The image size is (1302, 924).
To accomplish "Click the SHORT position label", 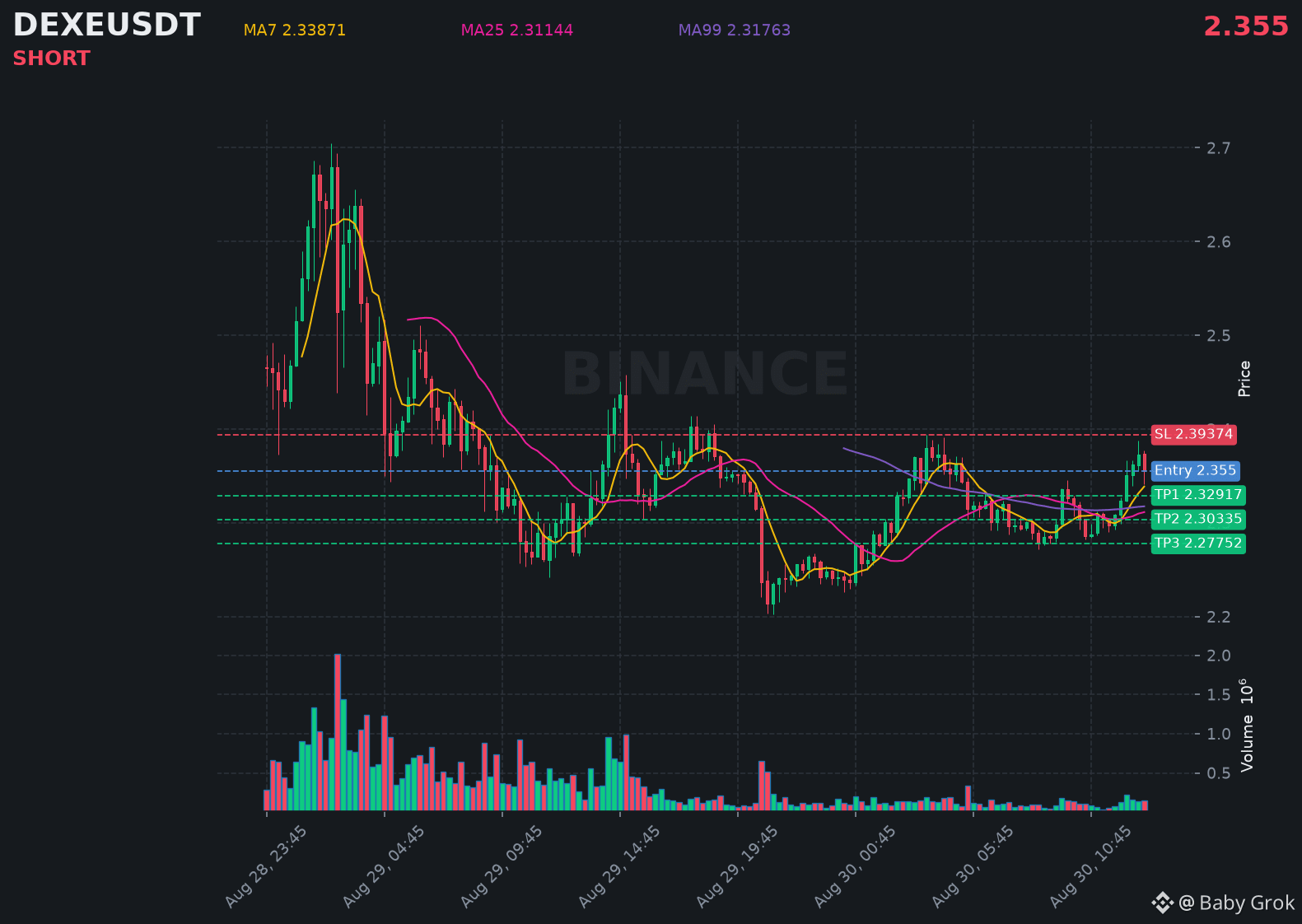I will 51,58.
